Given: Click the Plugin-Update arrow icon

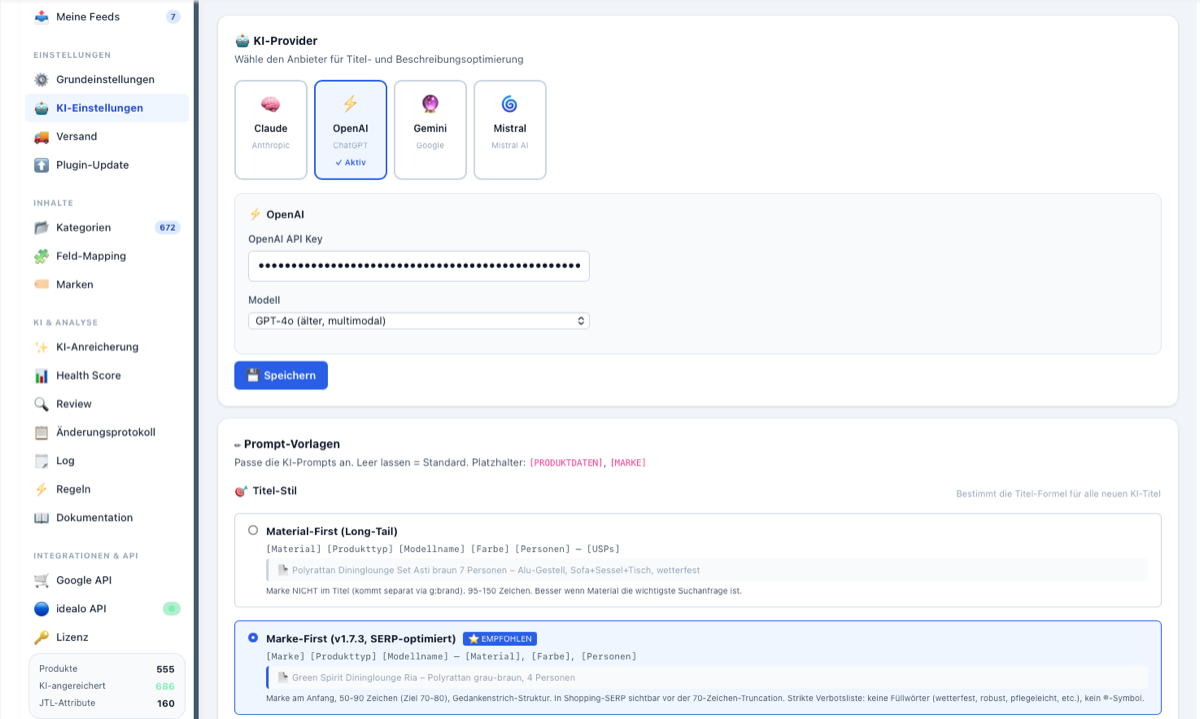Looking at the screenshot, I should [x=41, y=165].
